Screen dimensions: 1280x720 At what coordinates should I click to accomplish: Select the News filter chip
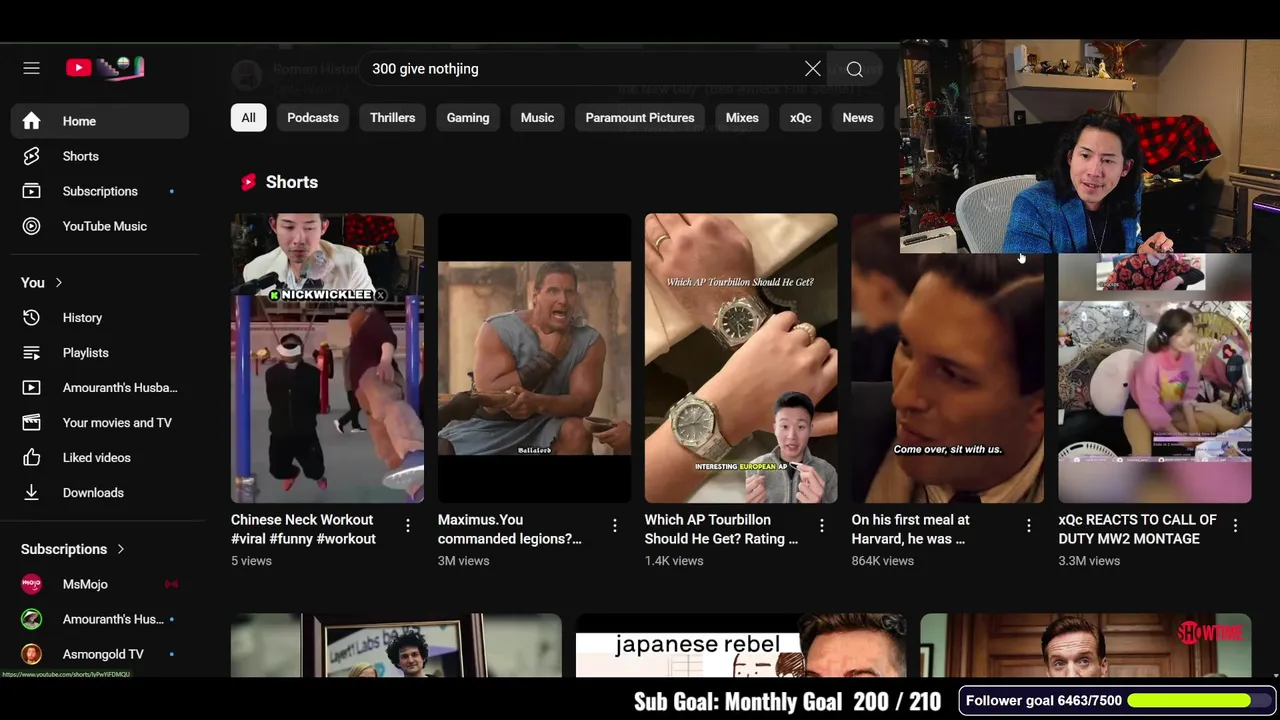coord(858,118)
